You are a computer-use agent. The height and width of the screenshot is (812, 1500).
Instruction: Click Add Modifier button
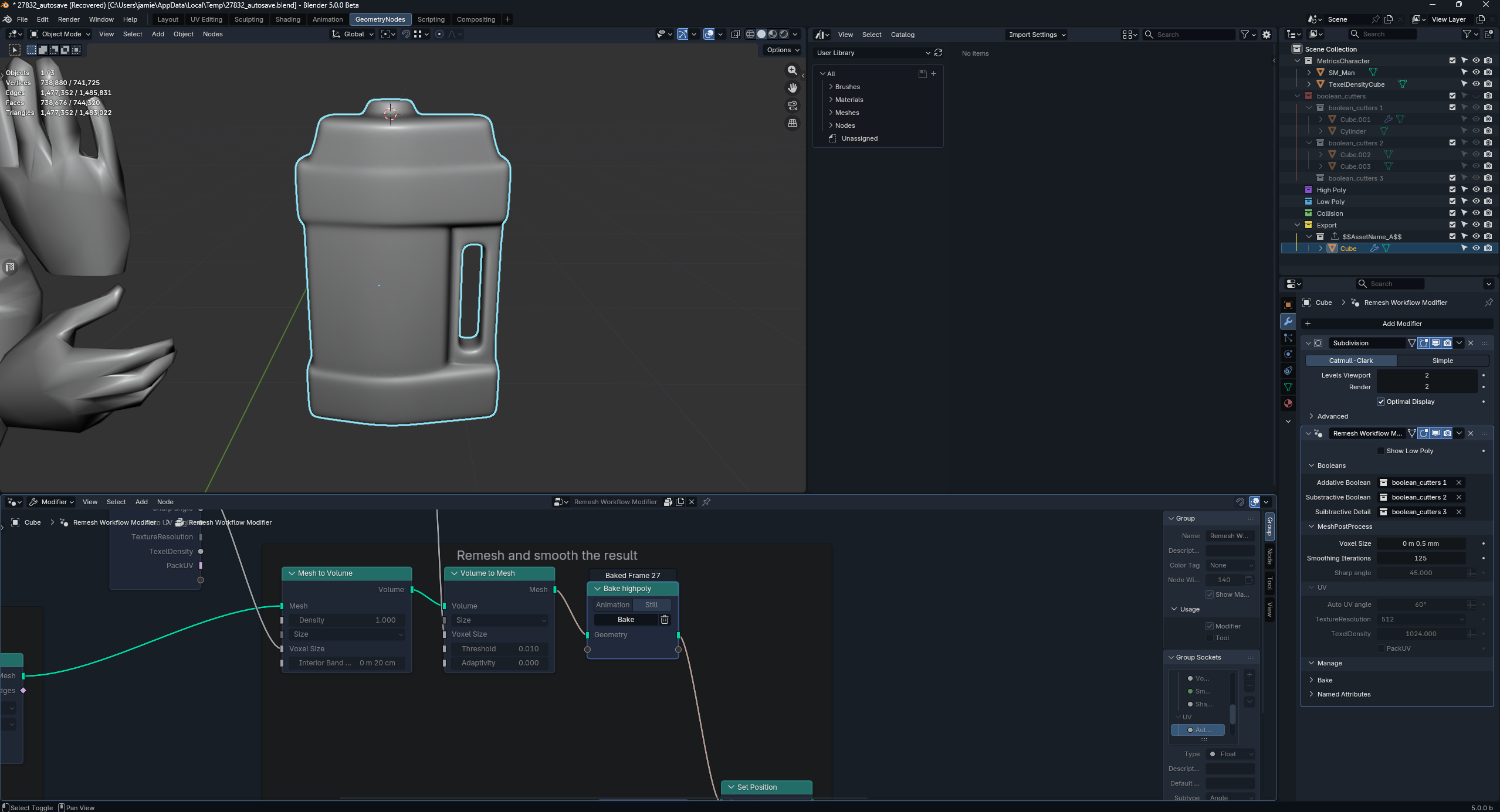coord(1397,324)
